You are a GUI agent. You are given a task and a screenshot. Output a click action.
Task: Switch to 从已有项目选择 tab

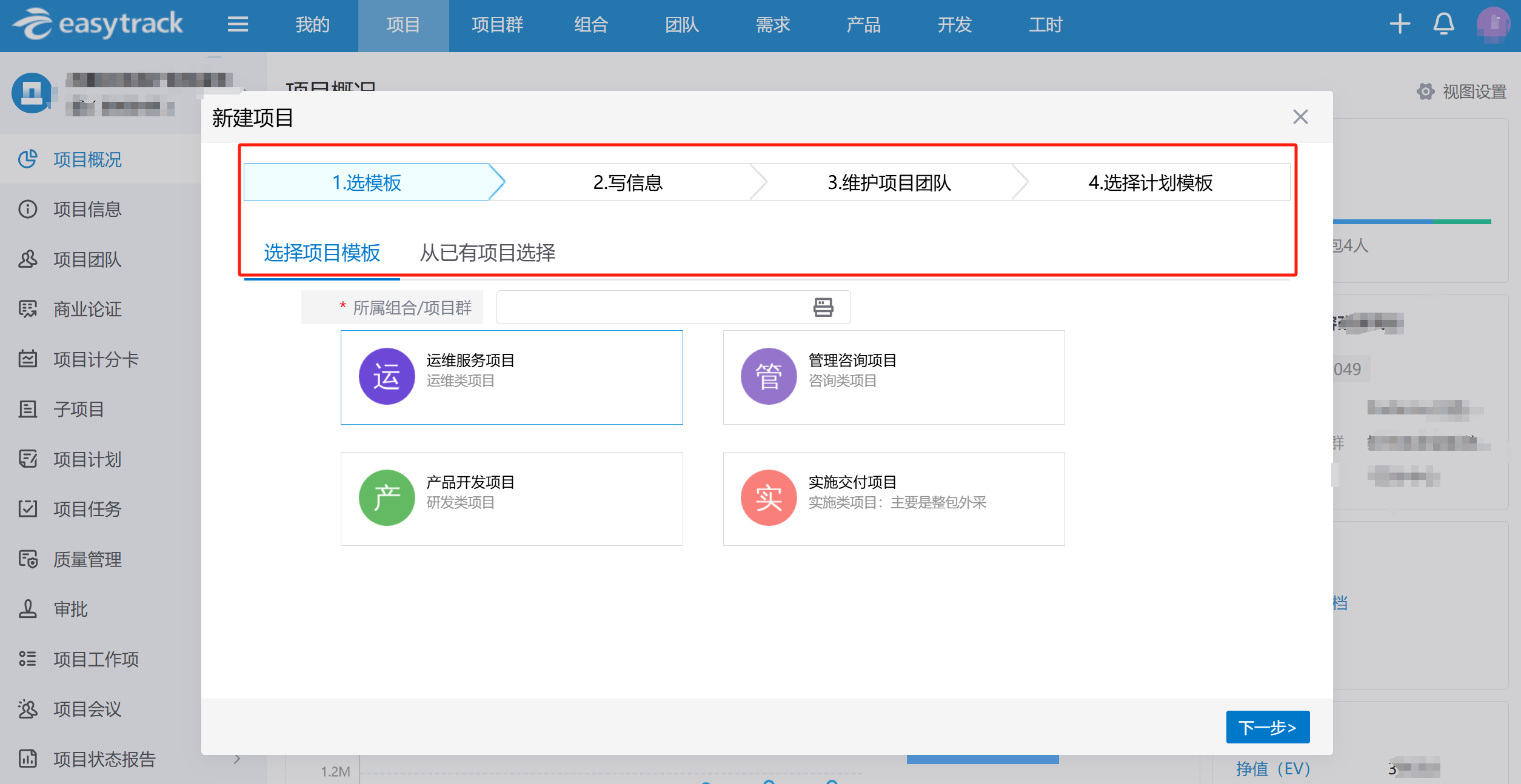coord(488,254)
